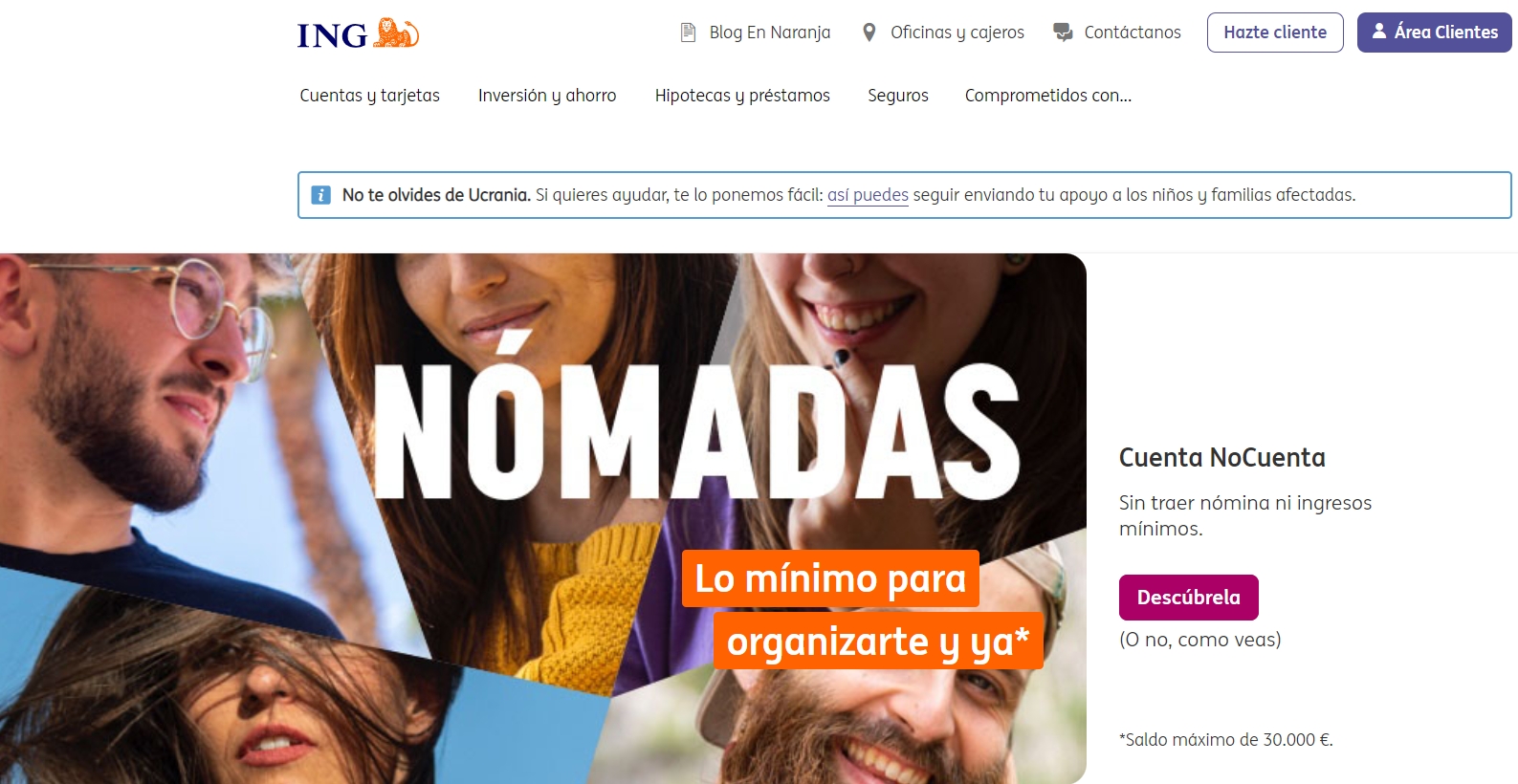Open the Seguros menu item
The image size is (1518, 784).
coord(898,96)
